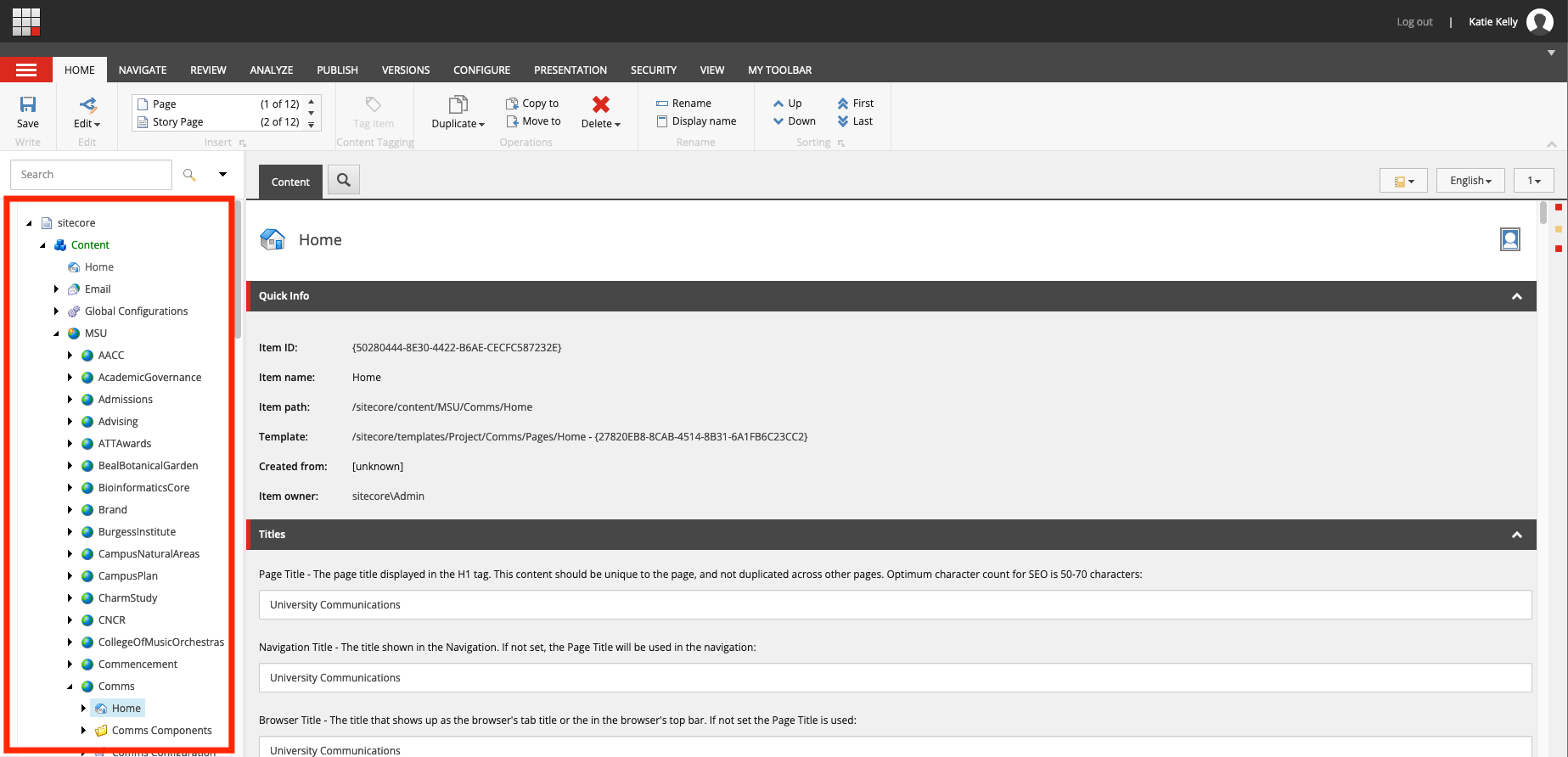Switch to the REVIEW ribbon tab
This screenshot has width=1568, height=757.
coord(208,70)
